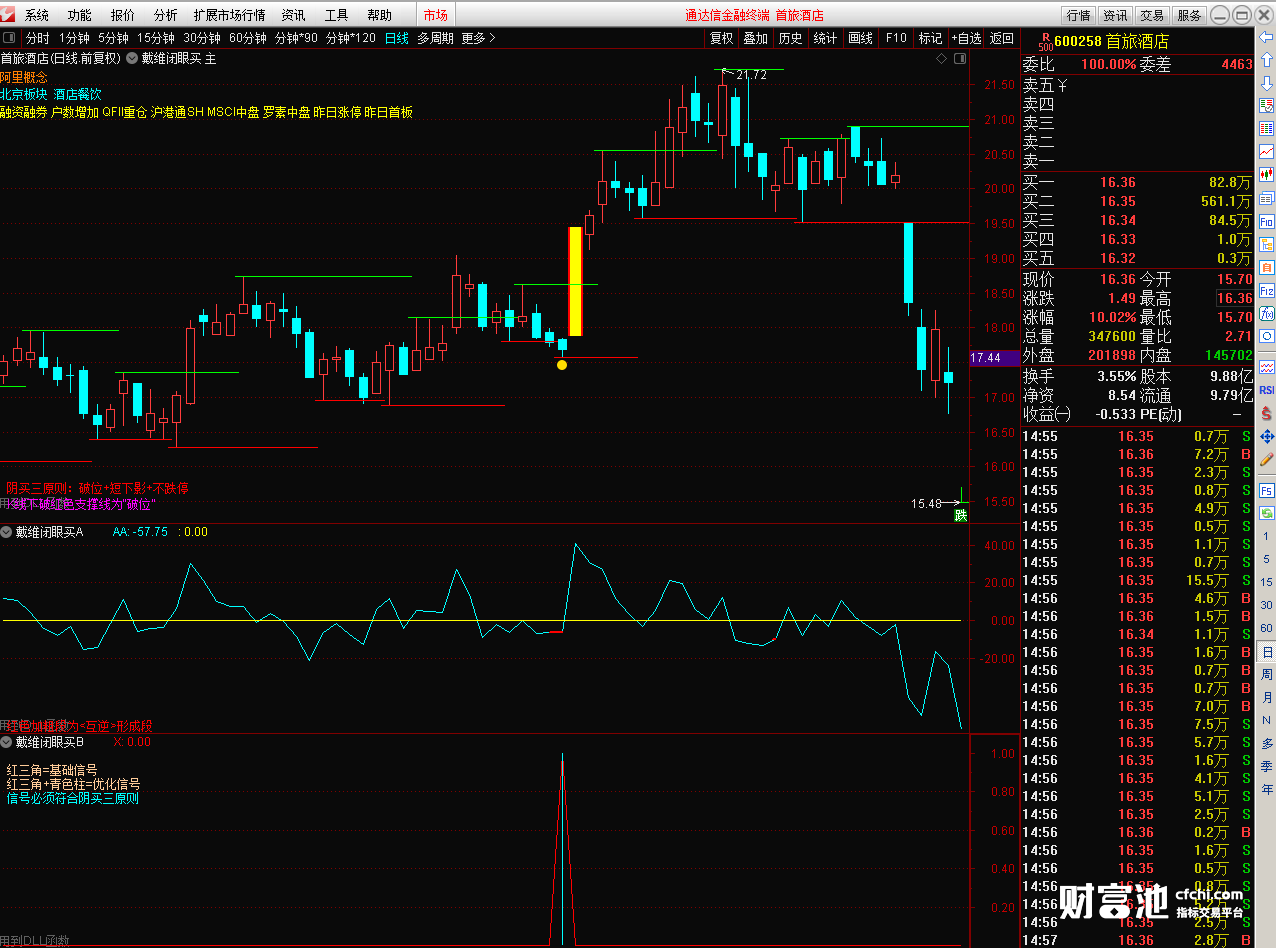
Task: Click the 行情 button at top right
Action: click(x=1078, y=15)
